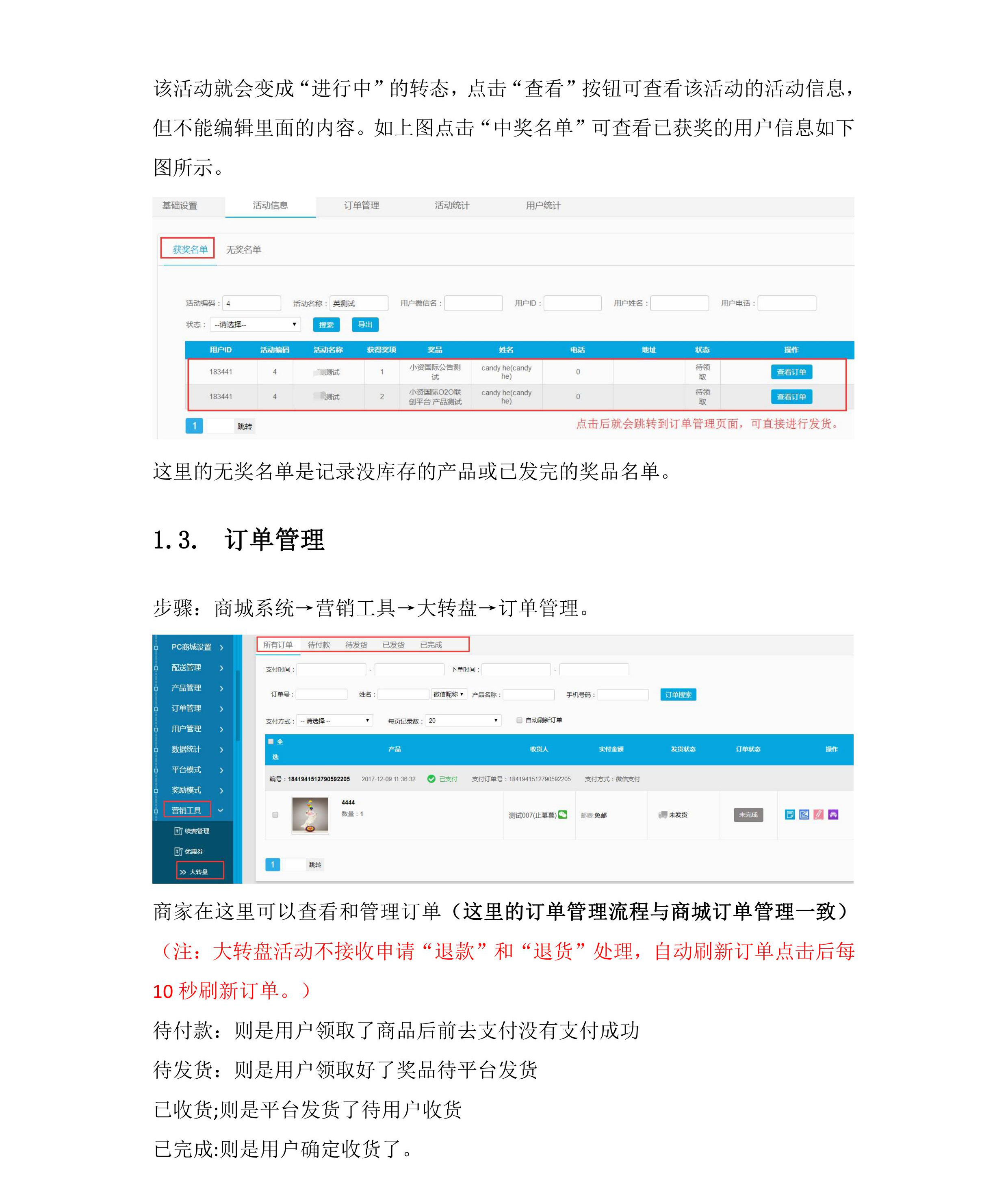Click the 订单号 input field
The image size is (1008, 1177).
tap(322, 694)
